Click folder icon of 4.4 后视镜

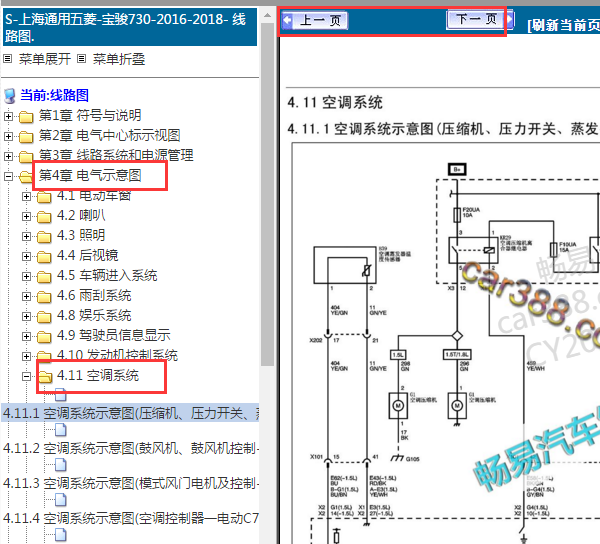tap(44, 257)
